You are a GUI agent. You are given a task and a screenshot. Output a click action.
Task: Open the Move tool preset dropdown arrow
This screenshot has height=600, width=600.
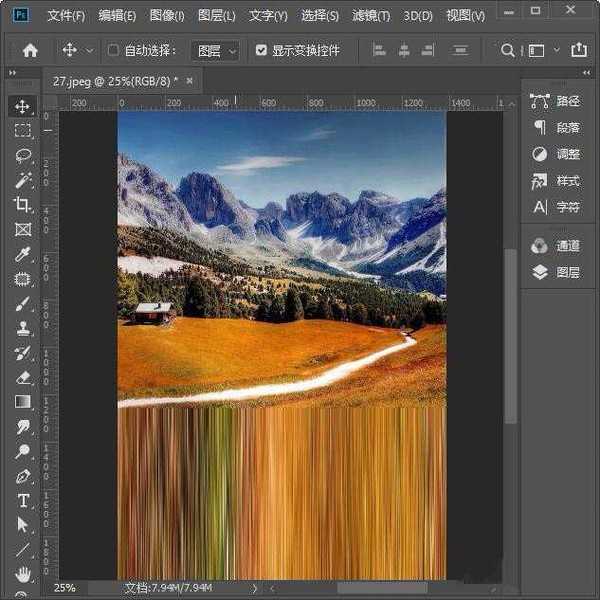pos(90,50)
